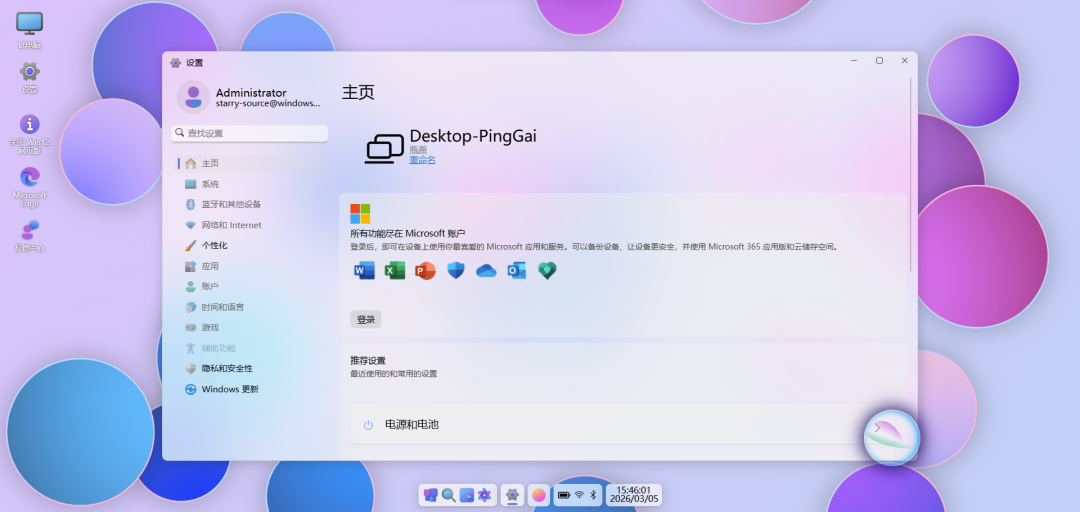Click the Desktop-PingGai device icon
The width and height of the screenshot is (1080, 512).
click(x=384, y=149)
